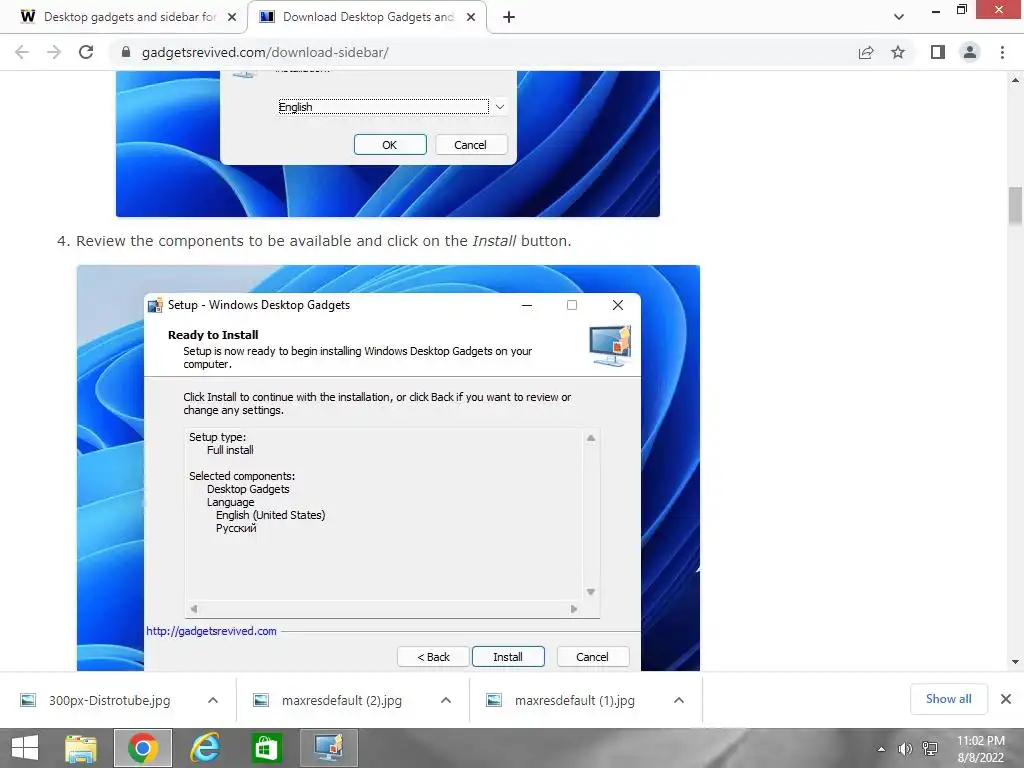Close the Desktop gadgets and sidebar tab
Image resolution: width=1024 pixels, height=768 pixels.
232,17
